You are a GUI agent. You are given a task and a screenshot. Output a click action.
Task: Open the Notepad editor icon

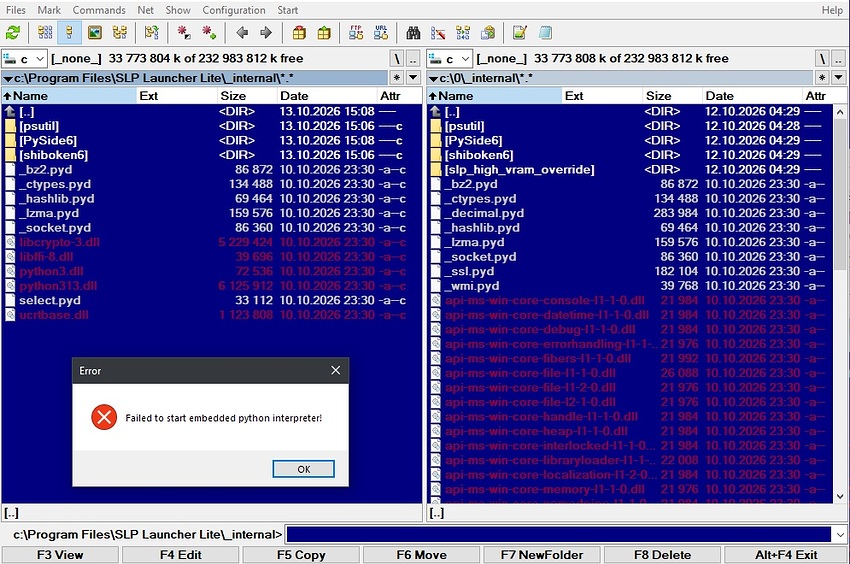[x=520, y=33]
